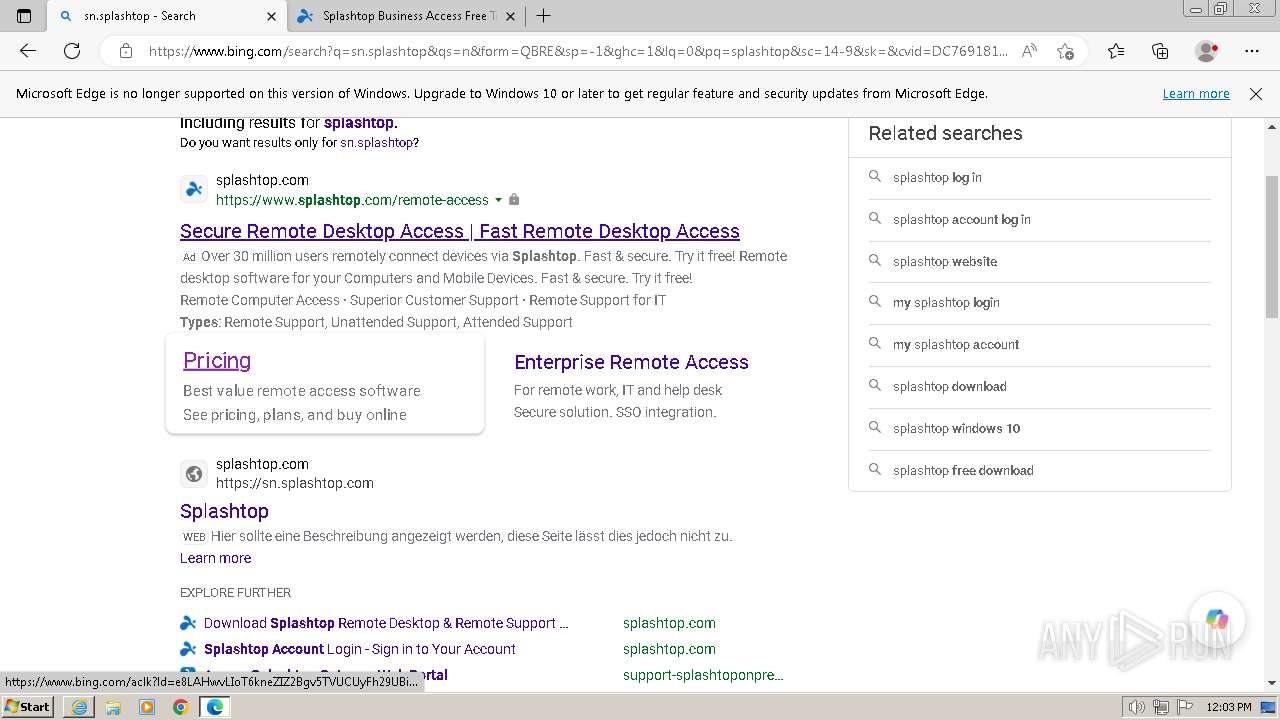1280x720 pixels.
Task: Click the 'EXPLORE FURTHER' label
Action: click(x=235, y=592)
